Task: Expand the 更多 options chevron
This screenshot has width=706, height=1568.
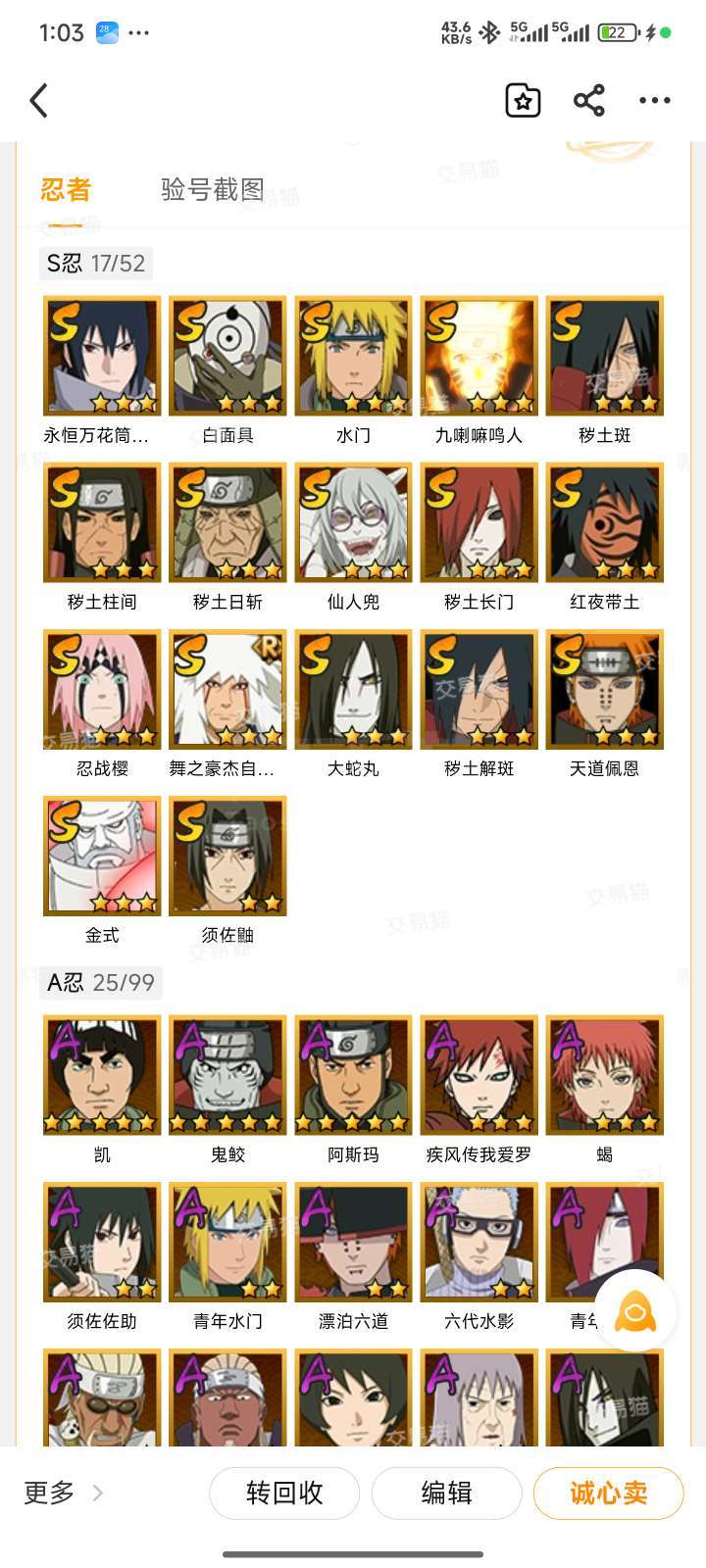Action: pos(97,1493)
